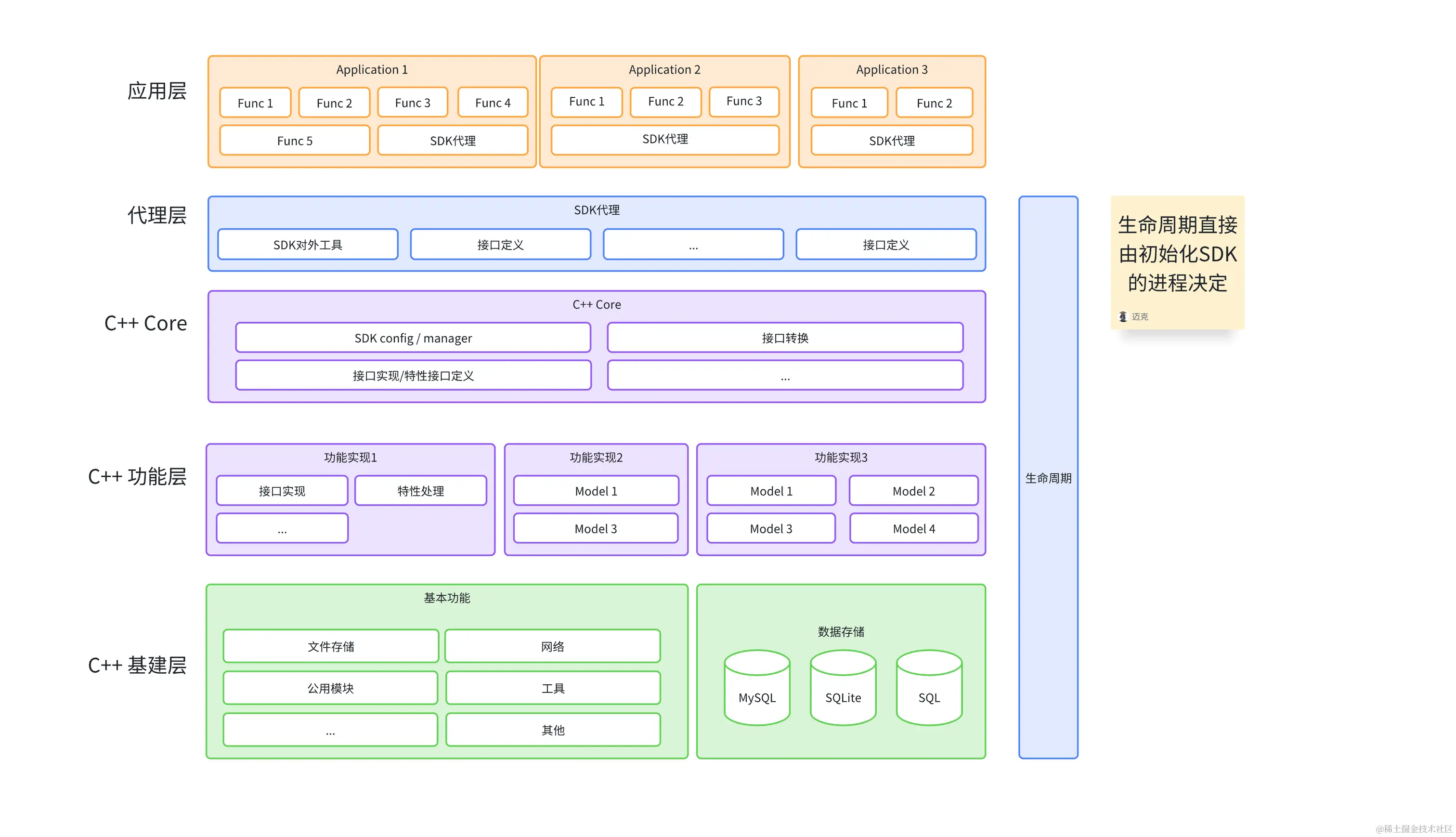Select the plain SQL database cylinder
The image size is (1456, 837).
click(x=929, y=688)
